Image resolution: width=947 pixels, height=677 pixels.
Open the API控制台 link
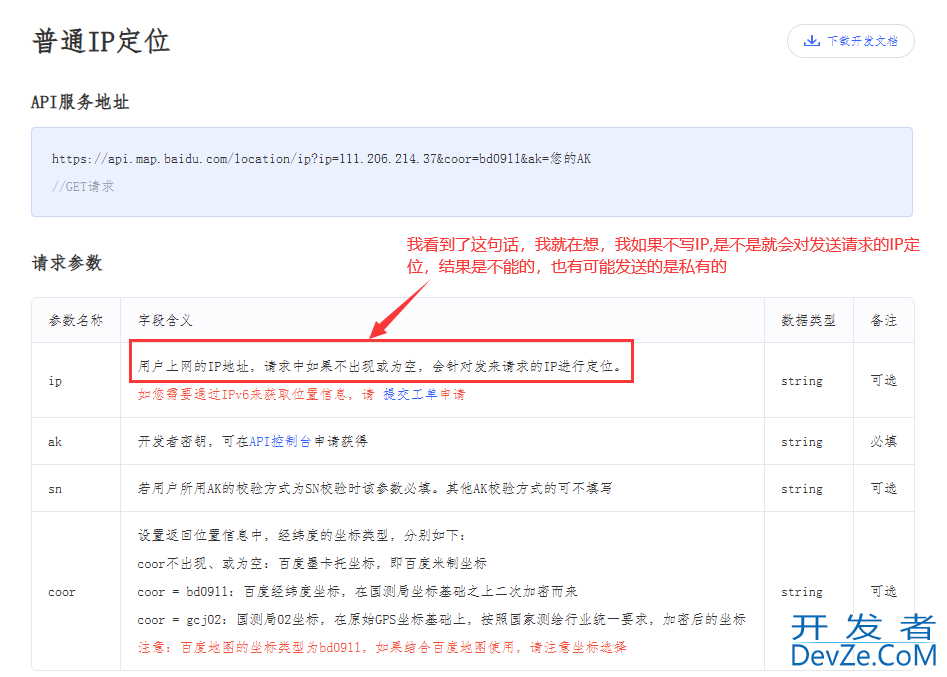click(280, 441)
